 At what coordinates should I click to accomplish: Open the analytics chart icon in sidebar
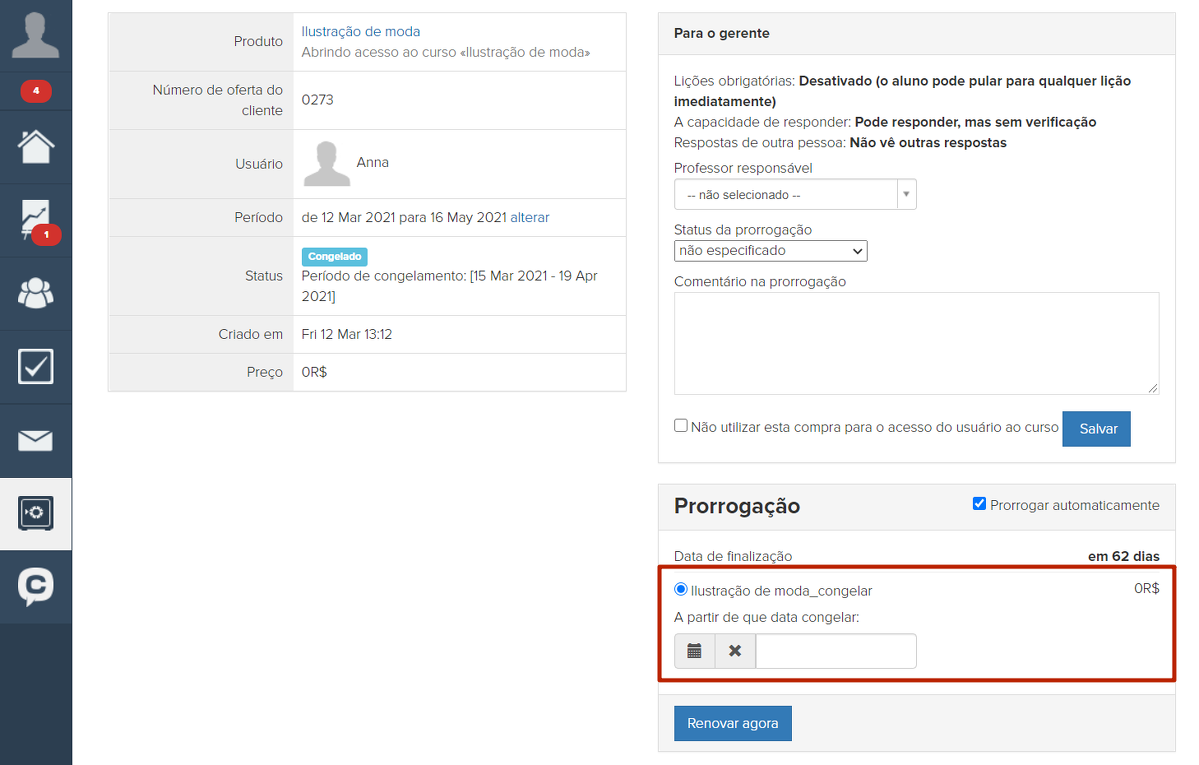(x=35, y=220)
